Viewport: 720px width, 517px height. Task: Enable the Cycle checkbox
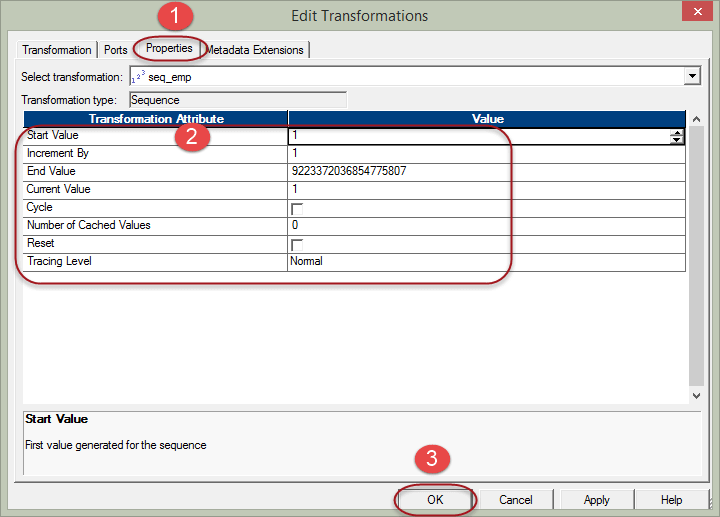point(296,208)
